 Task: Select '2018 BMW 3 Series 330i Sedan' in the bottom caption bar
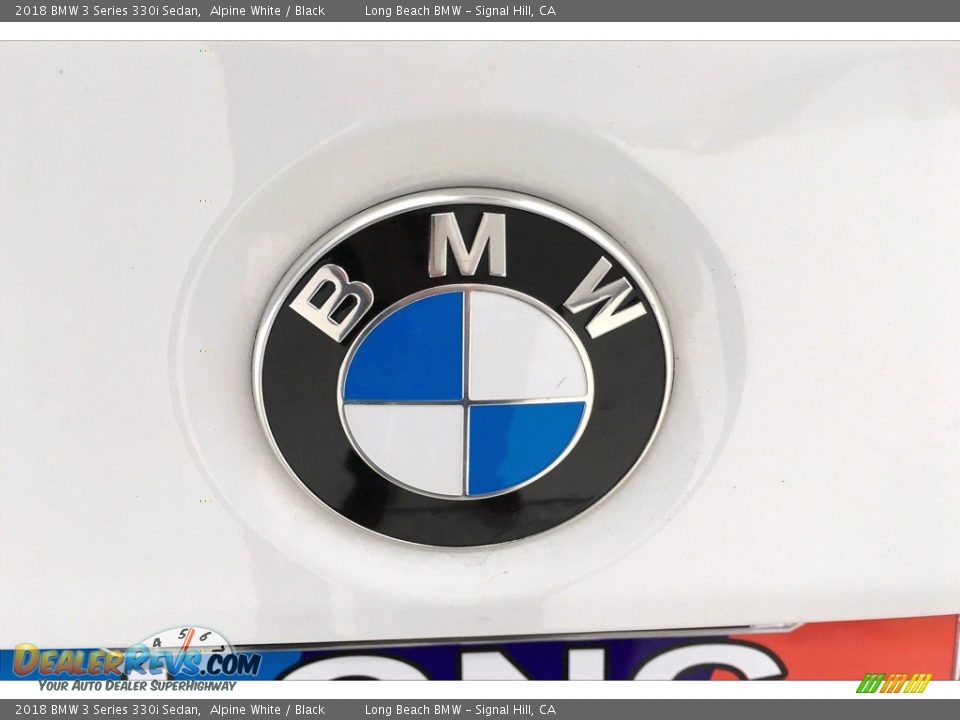pos(107,710)
